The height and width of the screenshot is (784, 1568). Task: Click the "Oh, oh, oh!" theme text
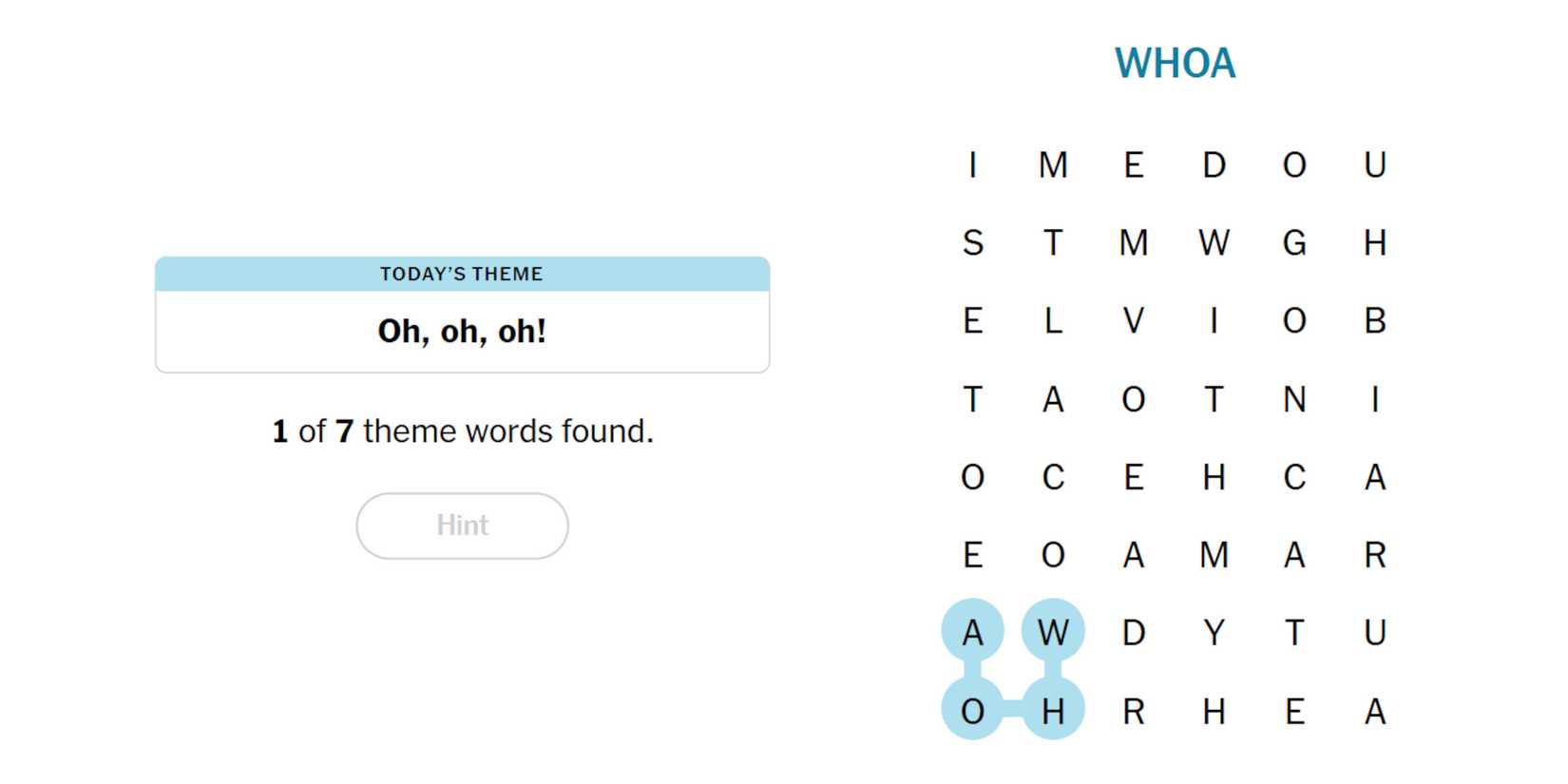pos(462,332)
